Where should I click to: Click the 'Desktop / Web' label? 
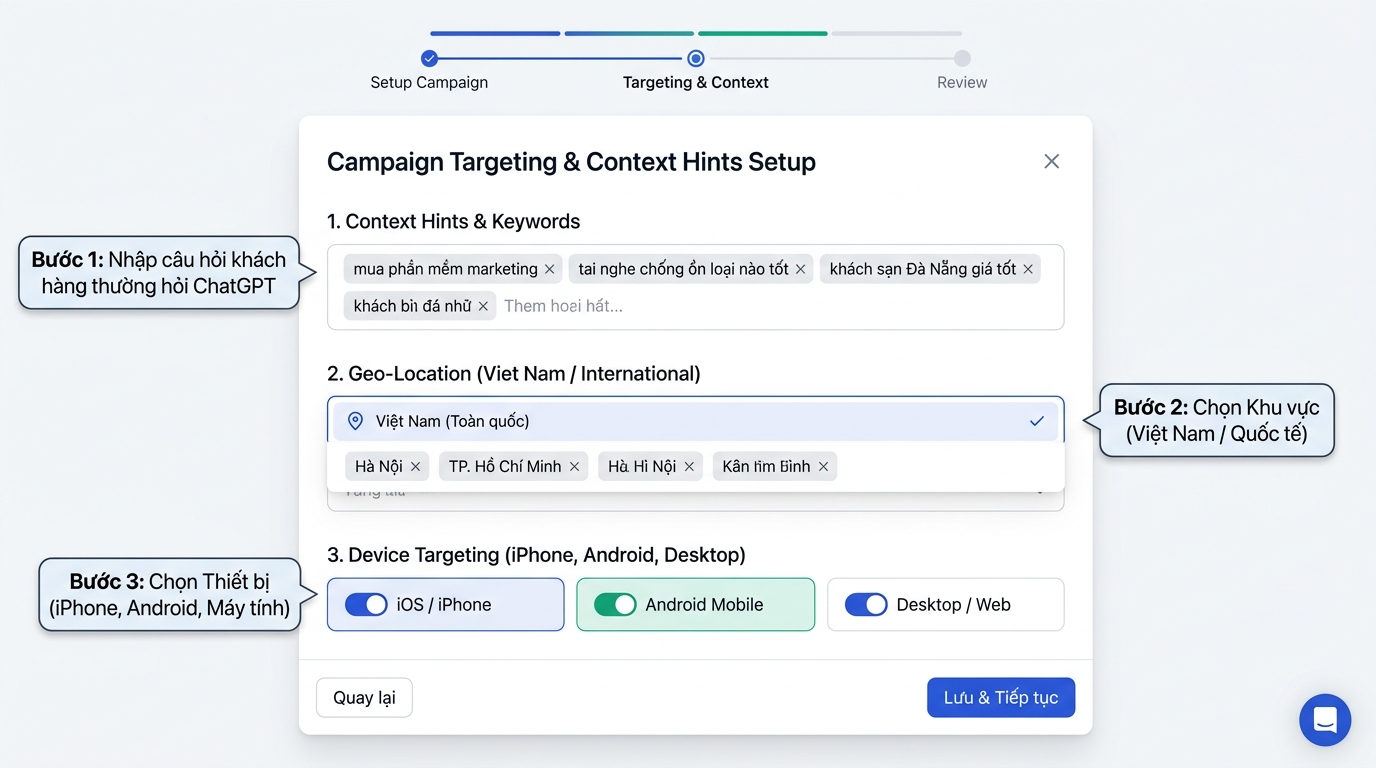coord(953,604)
